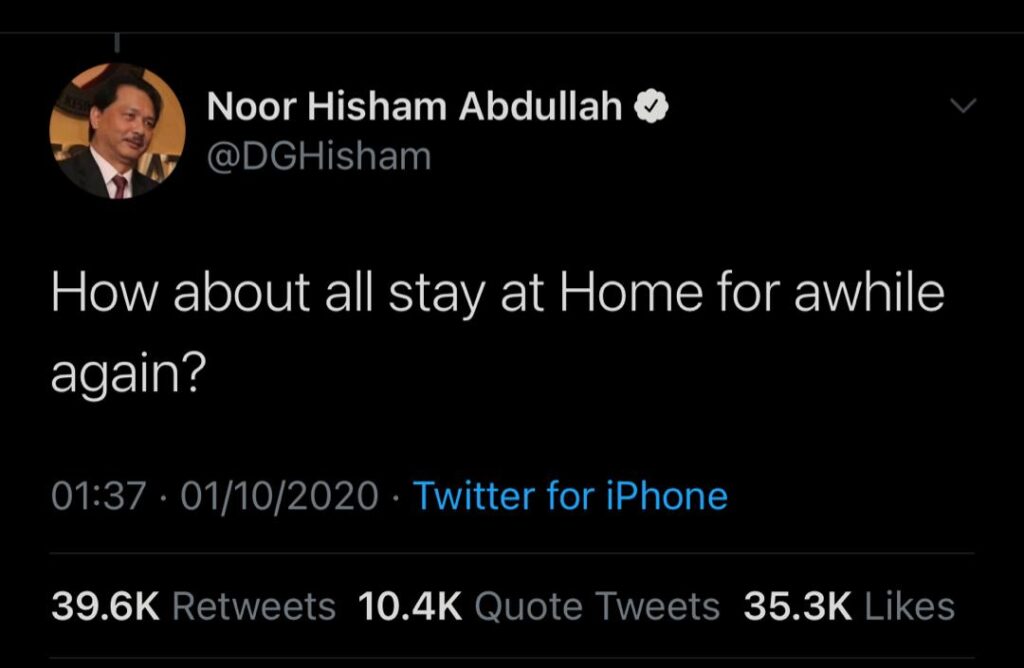Click the 01:37 timestamp
This screenshot has width=1024, height=668.
click(x=98, y=496)
